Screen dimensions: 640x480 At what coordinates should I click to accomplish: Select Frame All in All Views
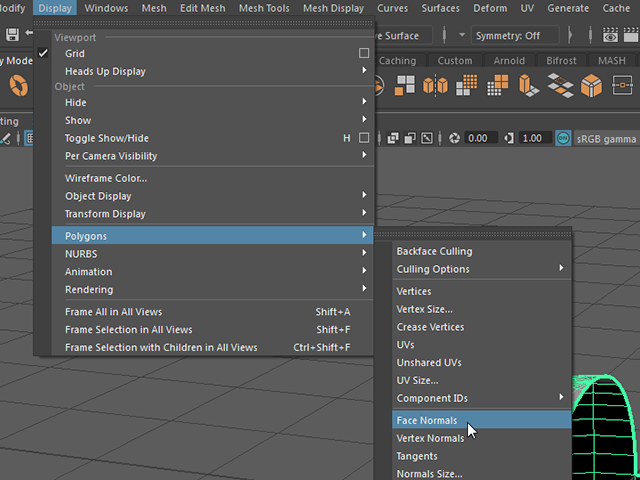(x=213, y=312)
